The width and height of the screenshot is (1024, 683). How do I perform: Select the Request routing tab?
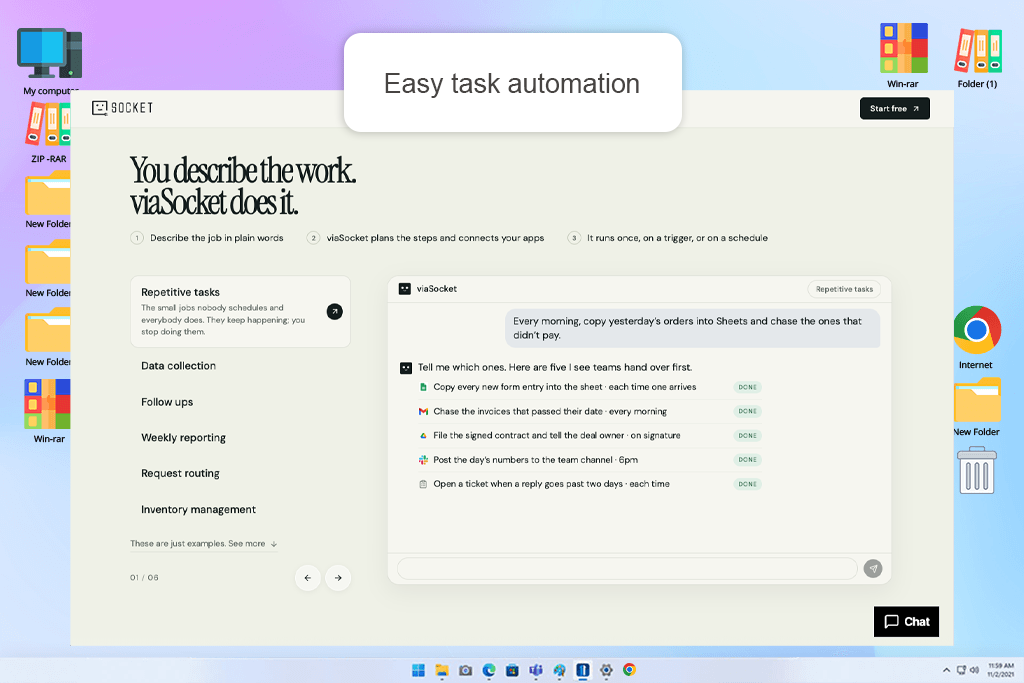tap(180, 473)
